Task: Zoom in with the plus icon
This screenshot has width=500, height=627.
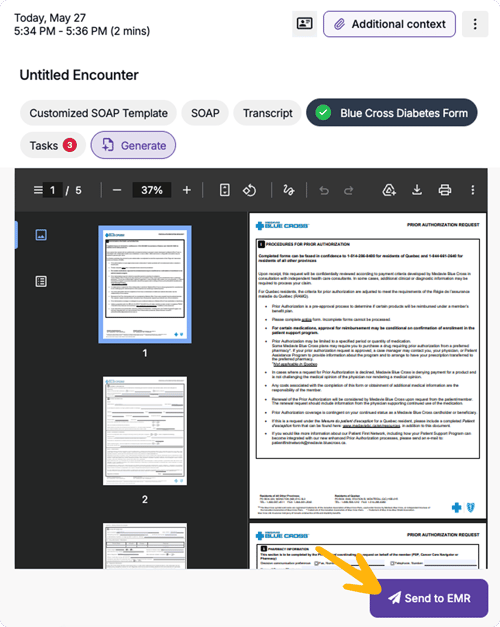Action: coord(187,190)
